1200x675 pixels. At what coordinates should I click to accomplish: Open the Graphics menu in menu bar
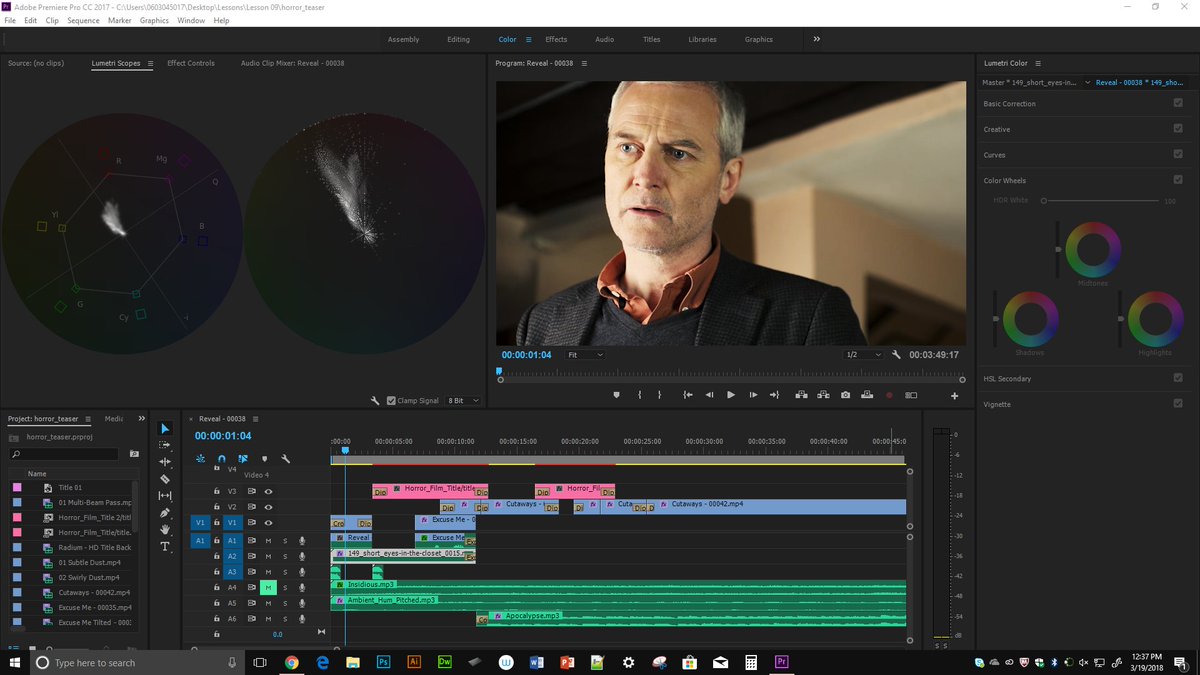click(x=154, y=19)
